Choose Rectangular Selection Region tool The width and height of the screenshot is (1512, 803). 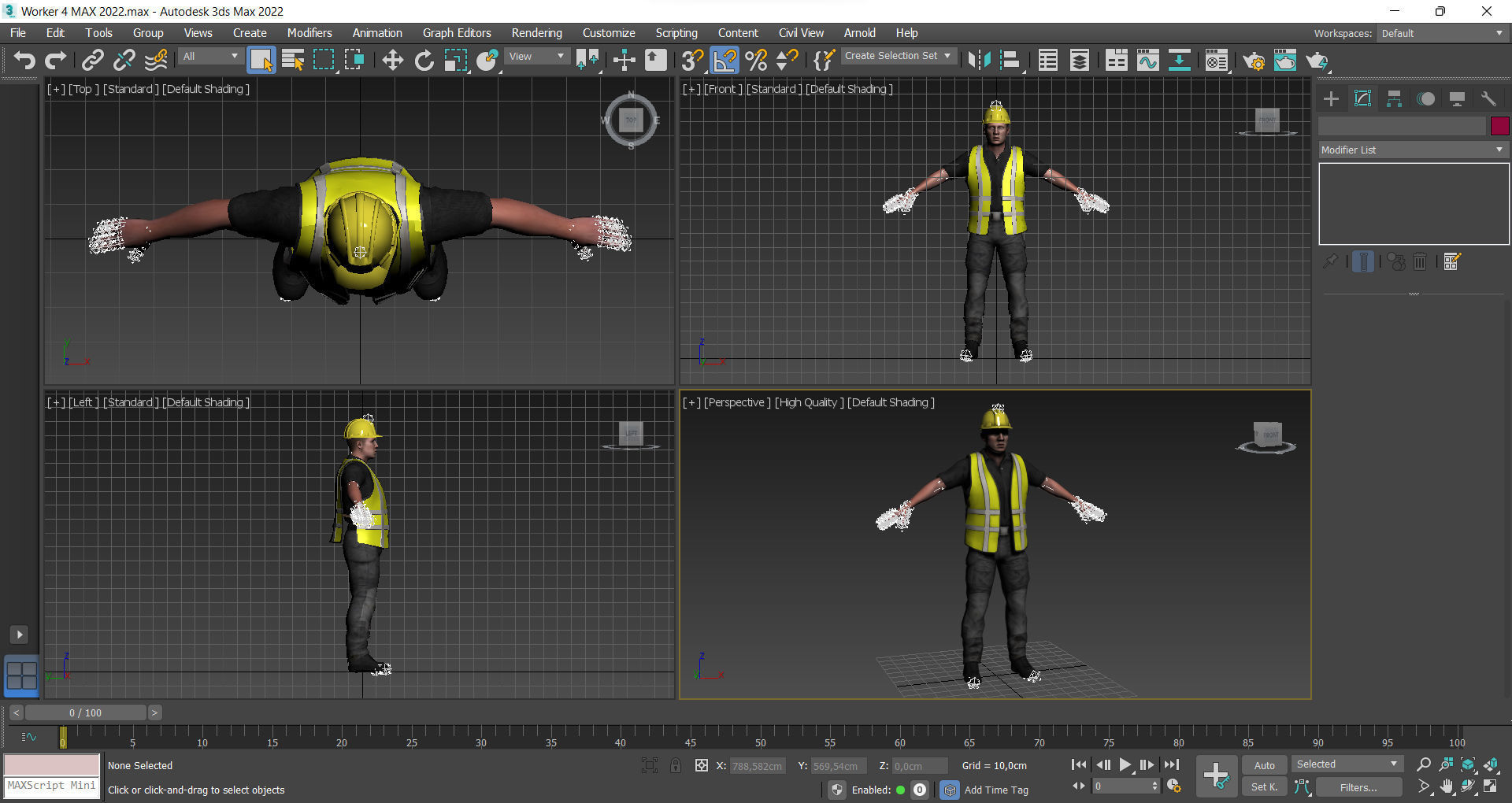pyautogui.click(x=324, y=60)
